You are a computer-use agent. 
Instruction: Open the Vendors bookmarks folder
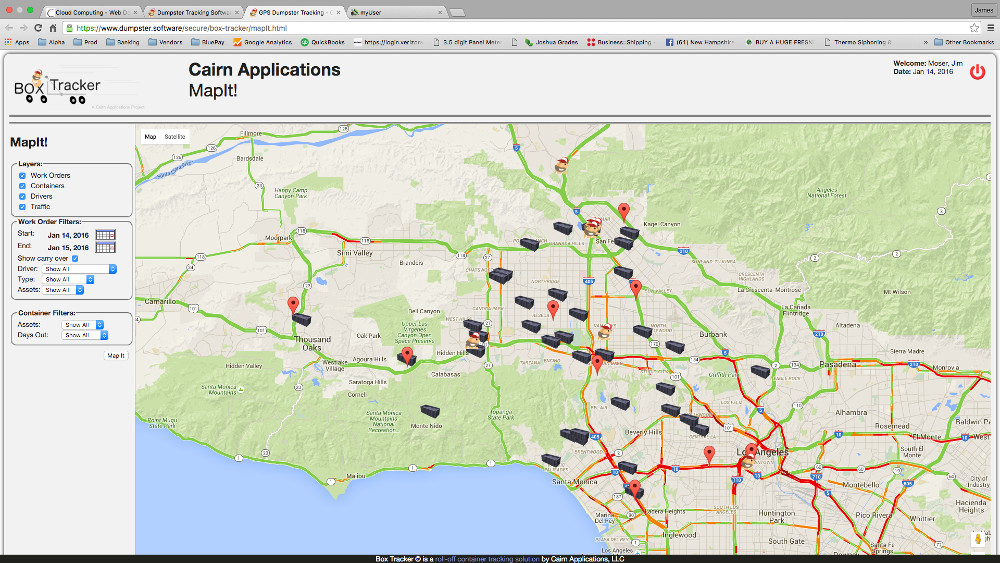click(x=165, y=42)
